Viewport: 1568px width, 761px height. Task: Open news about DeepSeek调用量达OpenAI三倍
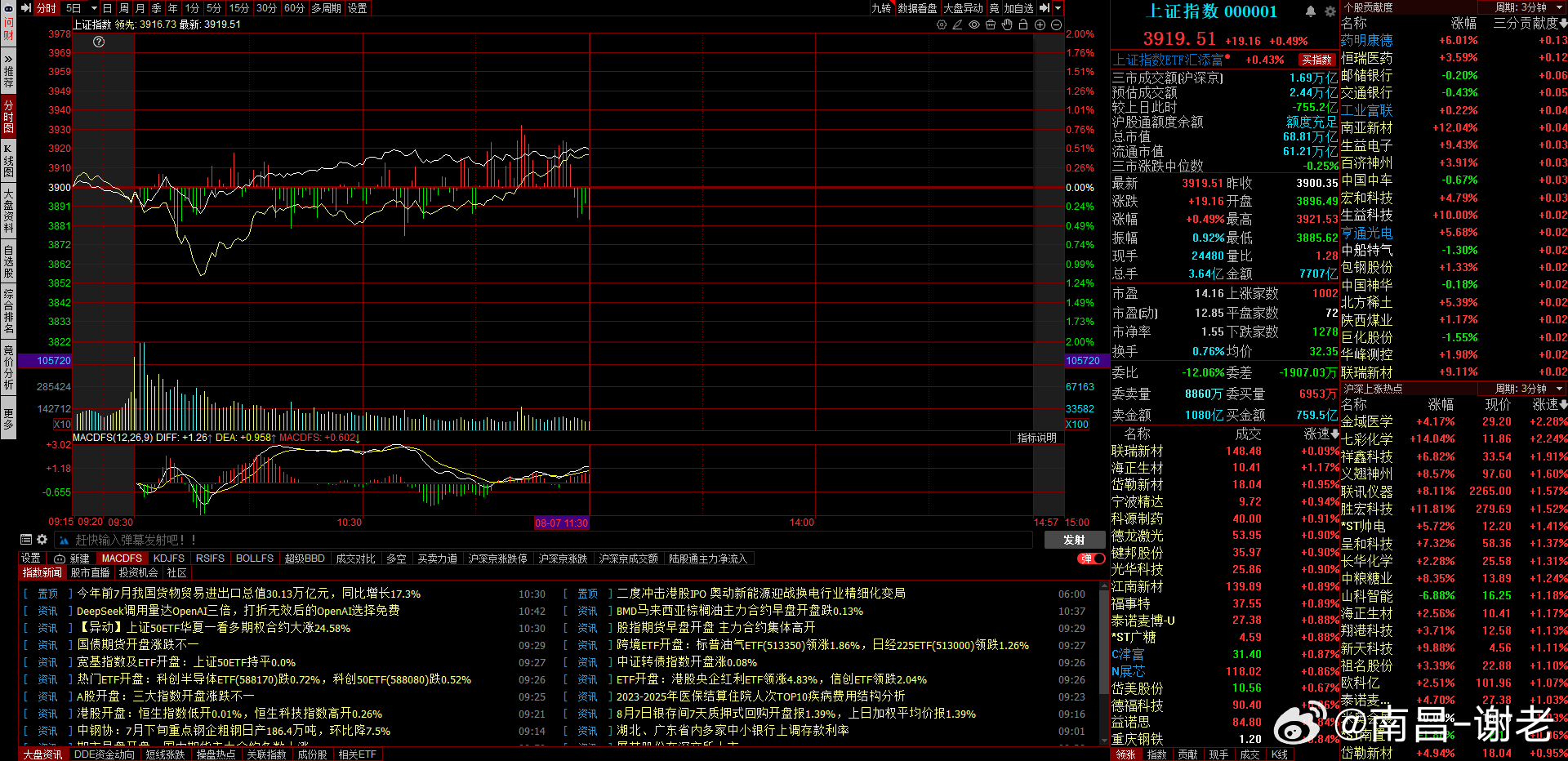tap(238, 611)
